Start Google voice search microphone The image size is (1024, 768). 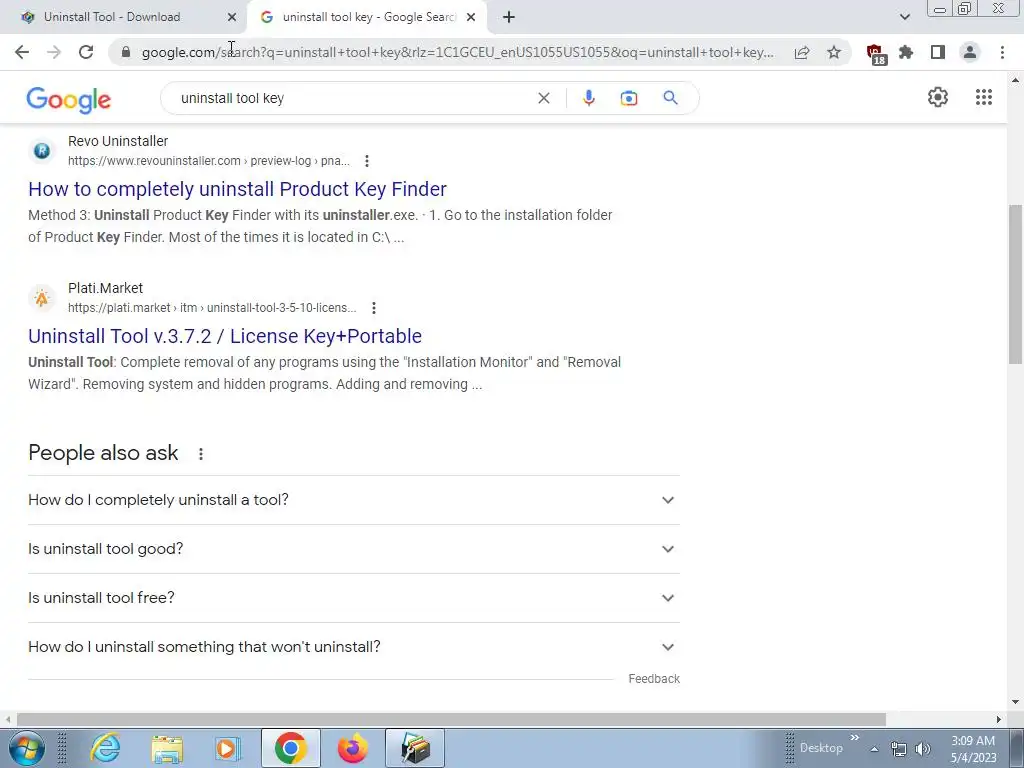(x=588, y=98)
